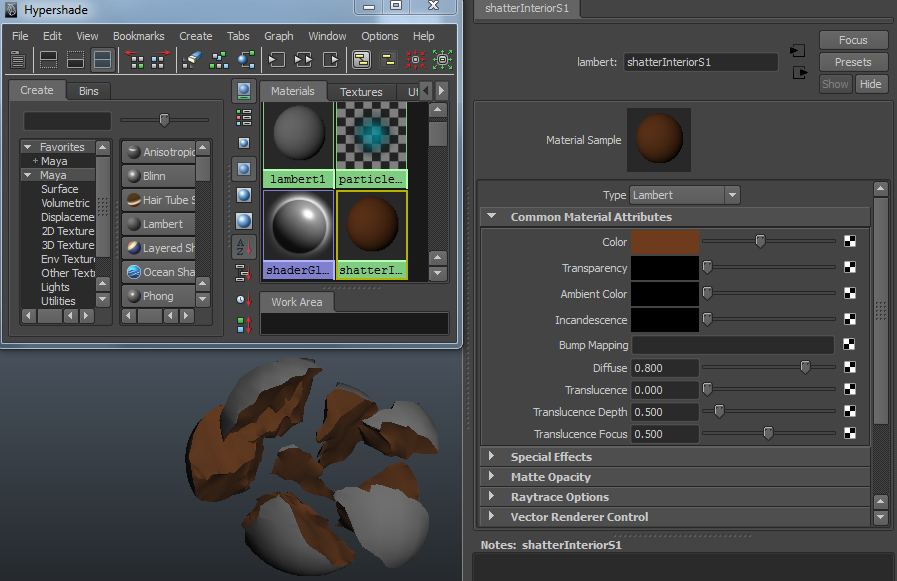Click the Presets button
This screenshot has width=897, height=581.
click(x=853, y=62)
